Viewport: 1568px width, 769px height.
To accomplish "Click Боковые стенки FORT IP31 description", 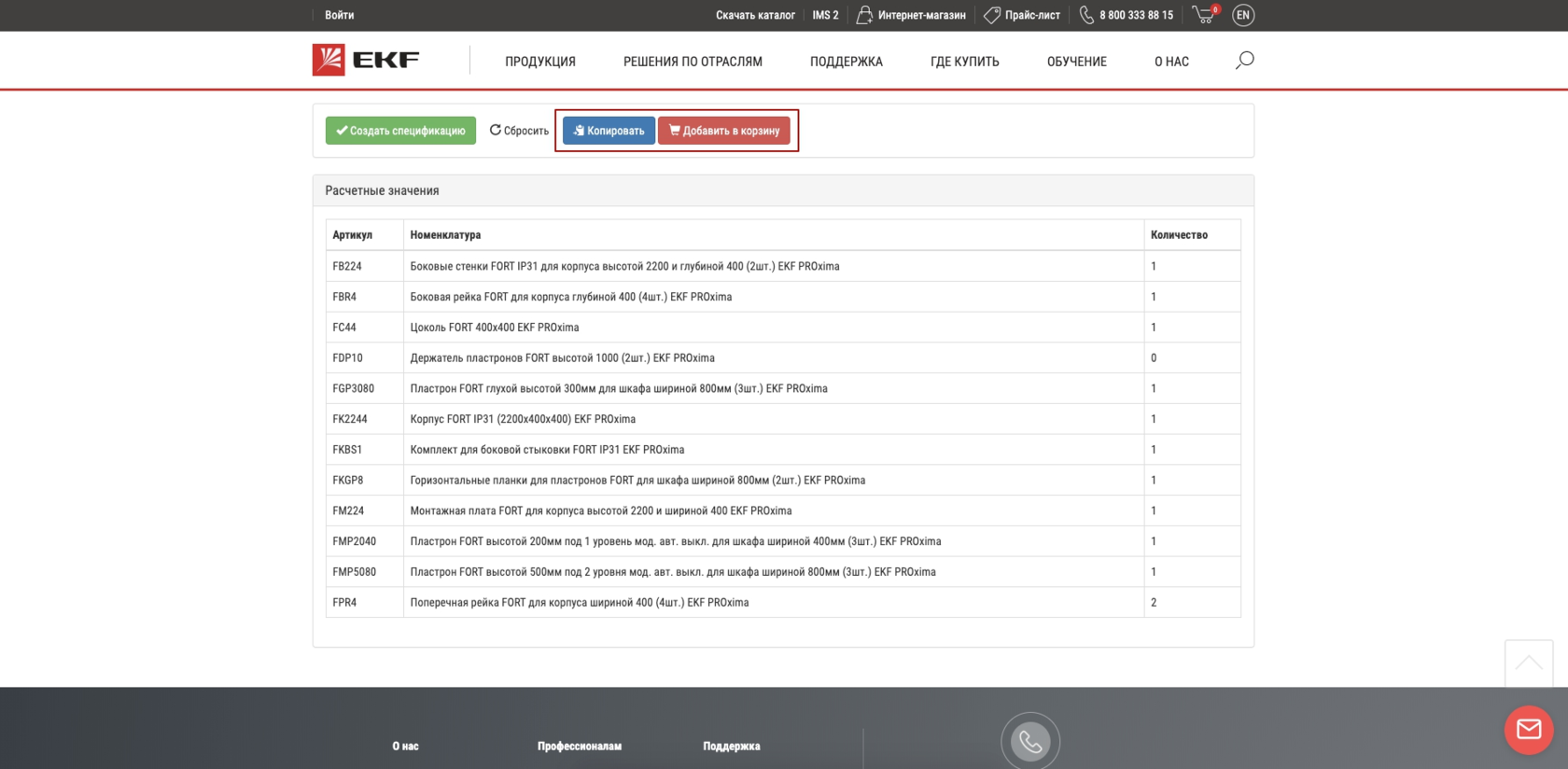I will 624,266.
